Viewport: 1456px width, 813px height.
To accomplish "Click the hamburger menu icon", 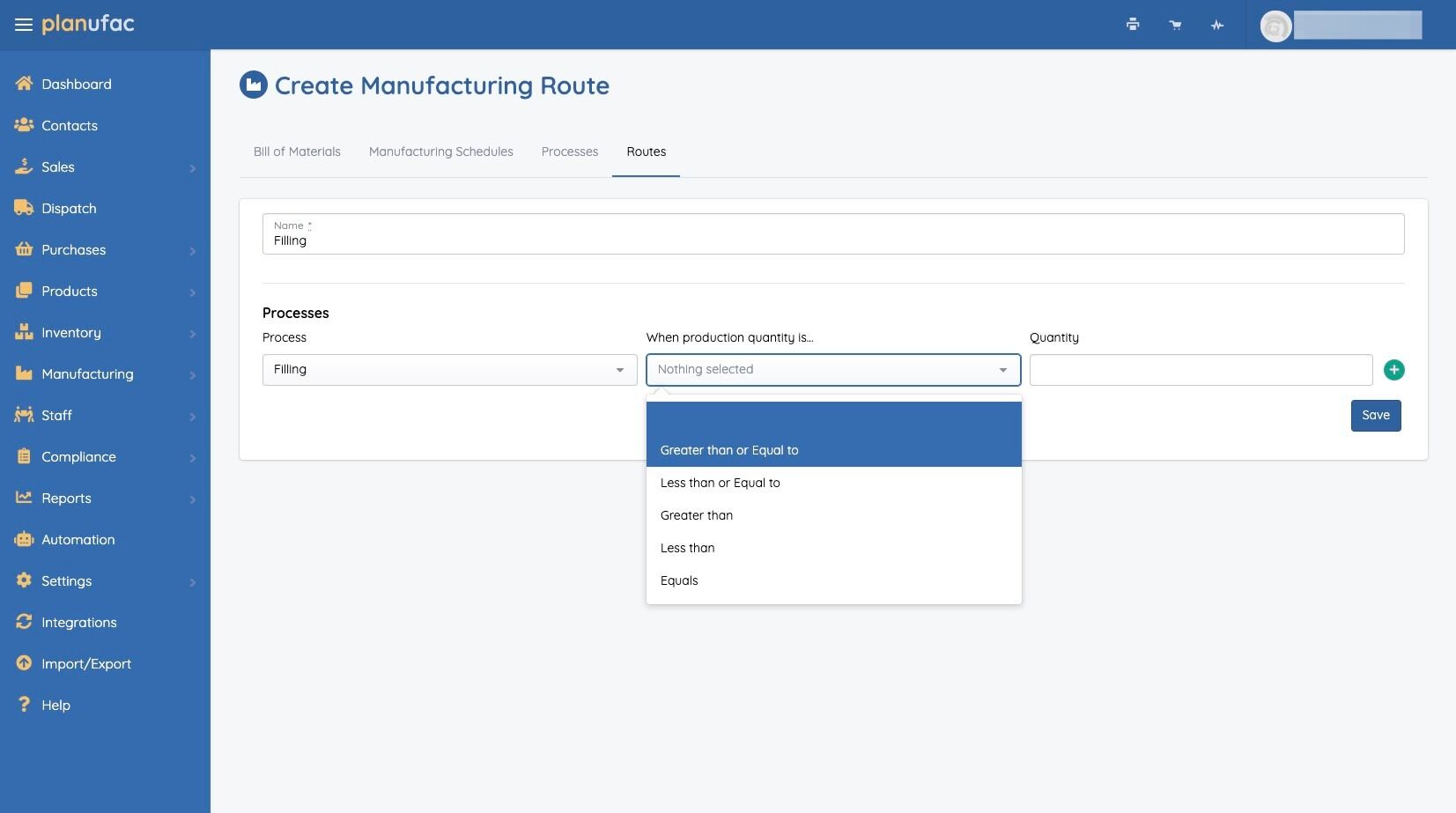I will point(24,25).
